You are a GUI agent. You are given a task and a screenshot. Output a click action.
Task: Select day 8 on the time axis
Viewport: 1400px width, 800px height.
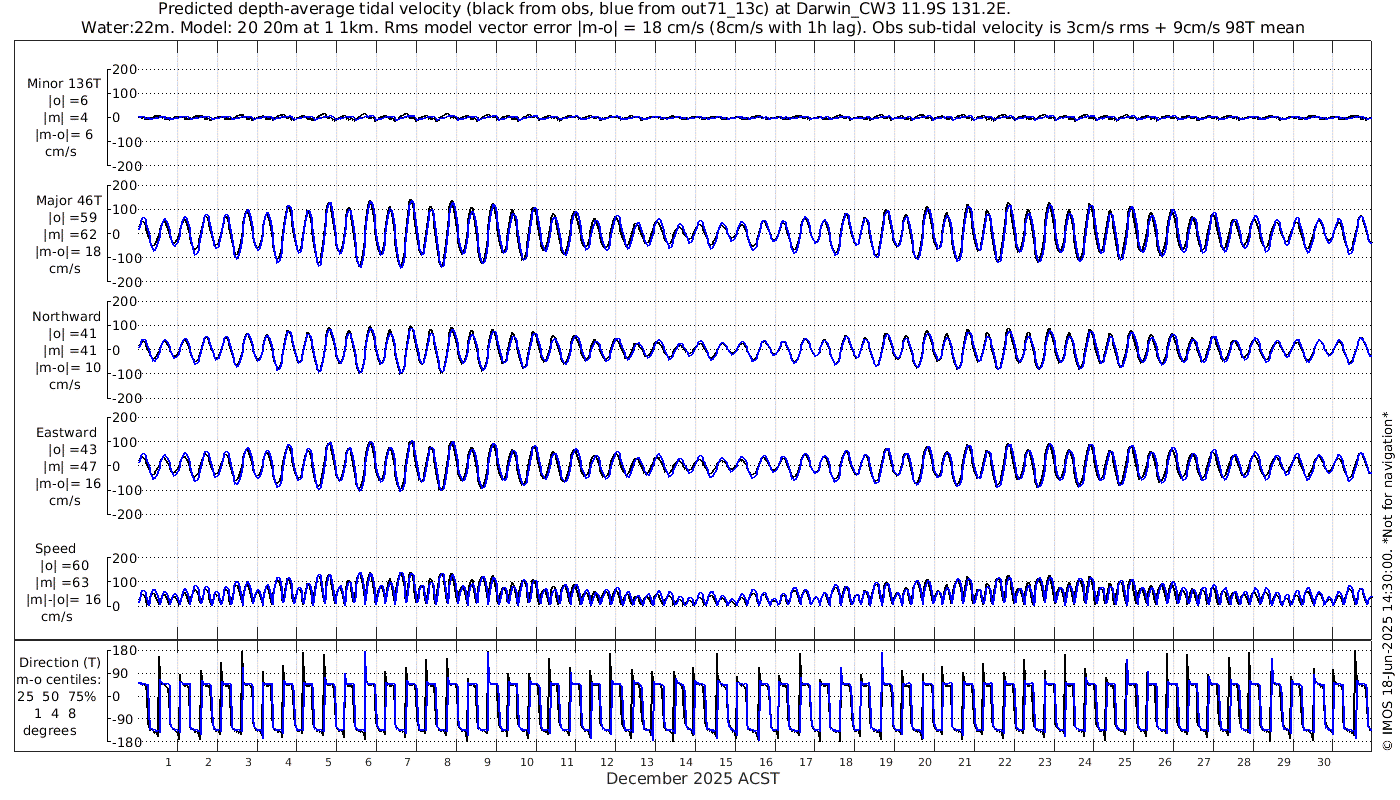447,761
